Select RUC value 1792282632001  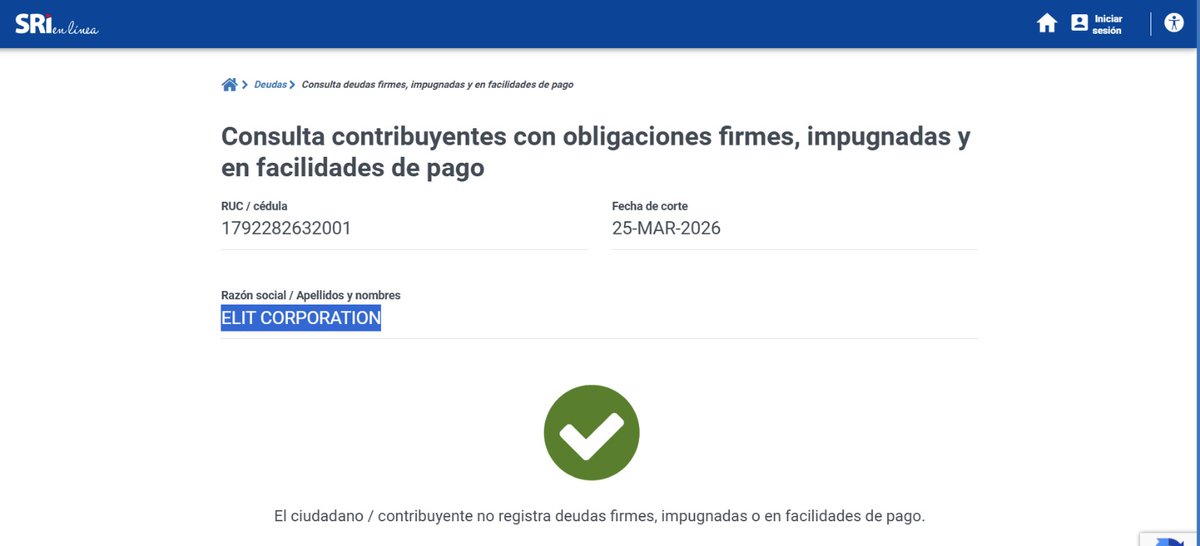click(x=286, y=228)
